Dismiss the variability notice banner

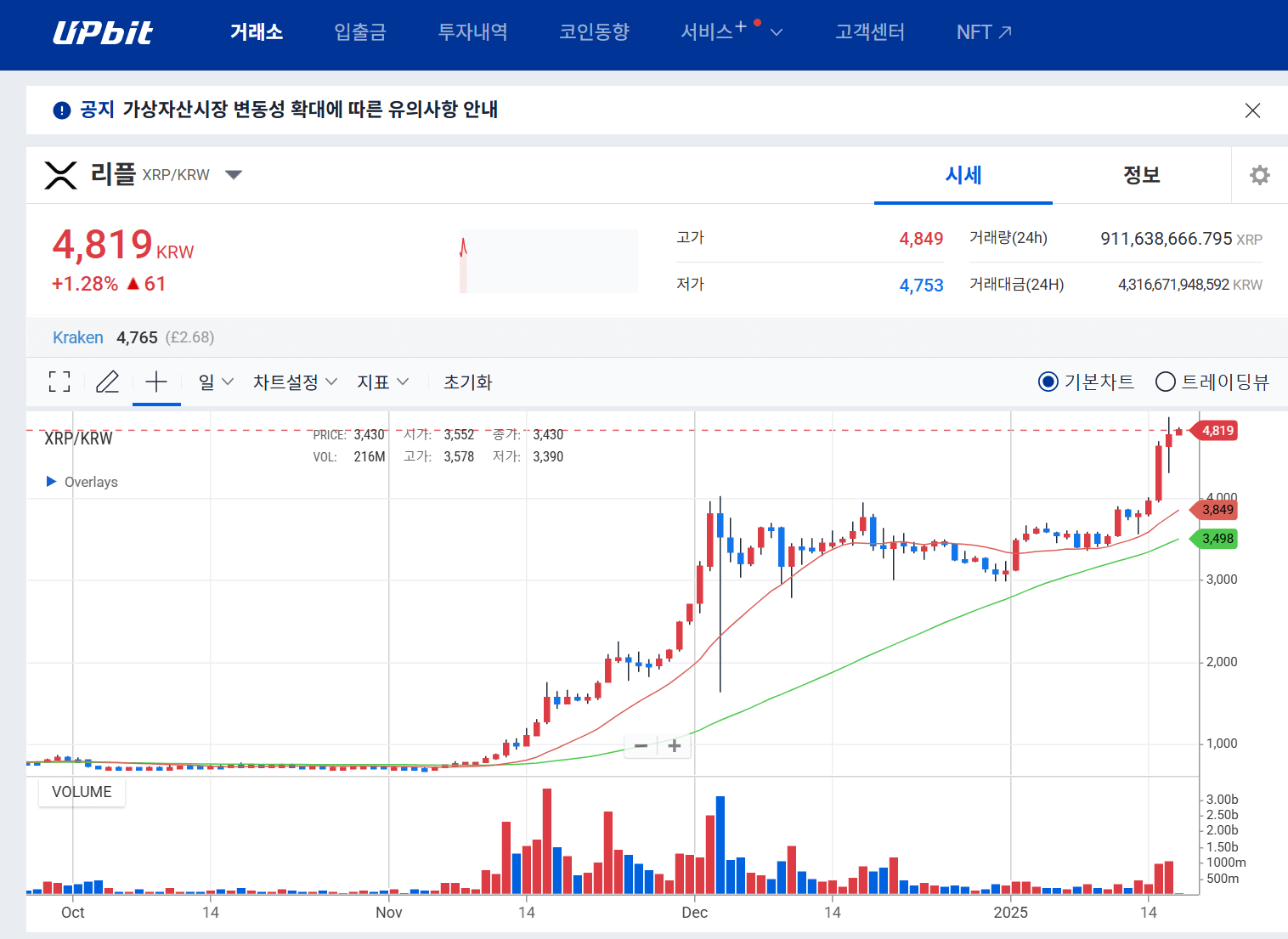pyautogui.click(x=1252, y=110)
